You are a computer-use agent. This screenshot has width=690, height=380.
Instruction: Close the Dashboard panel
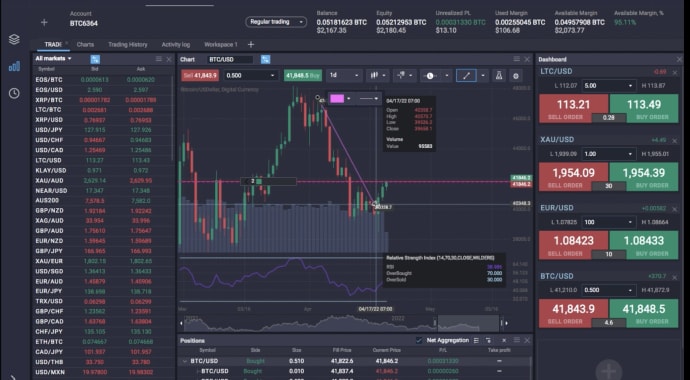tap(679, 59)
